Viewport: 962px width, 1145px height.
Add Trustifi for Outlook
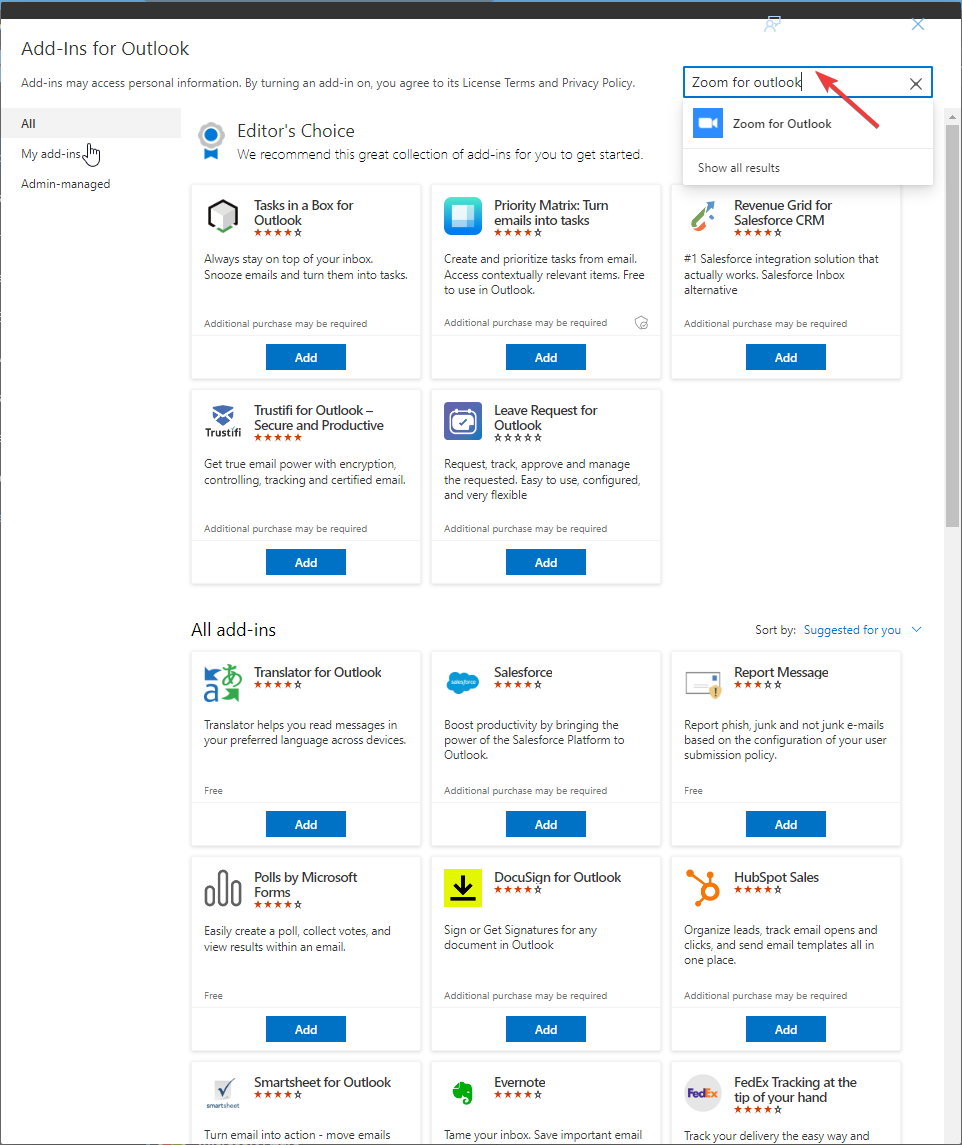pyautogui.click(x=305, y=562)
